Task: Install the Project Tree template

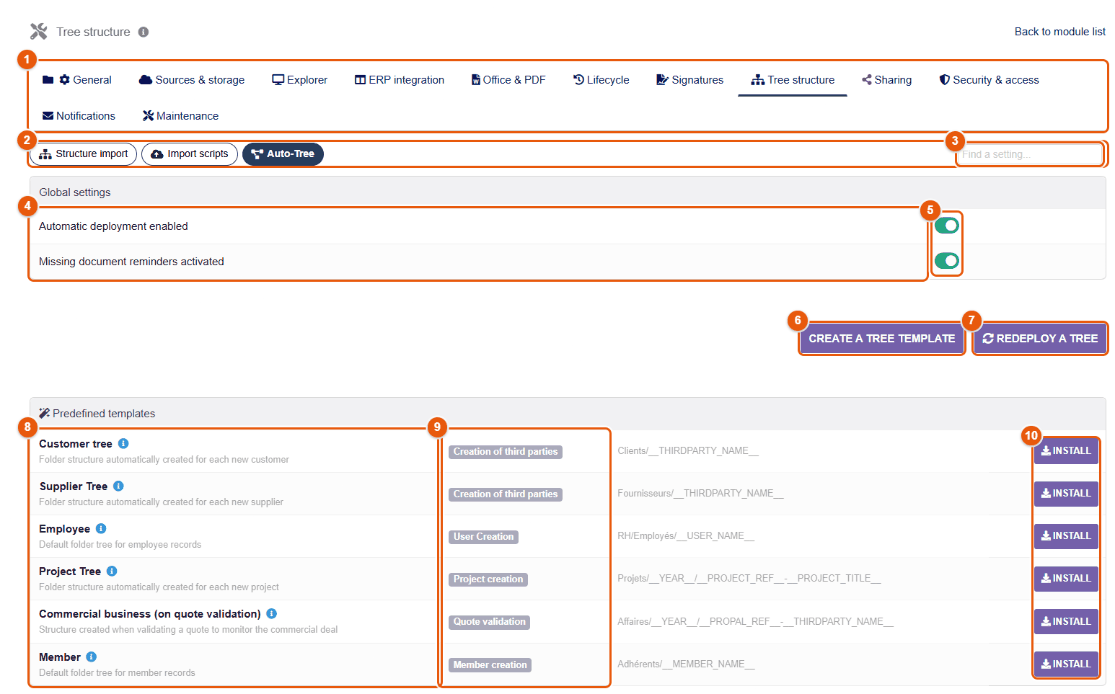Action: tap(1066, 579)
